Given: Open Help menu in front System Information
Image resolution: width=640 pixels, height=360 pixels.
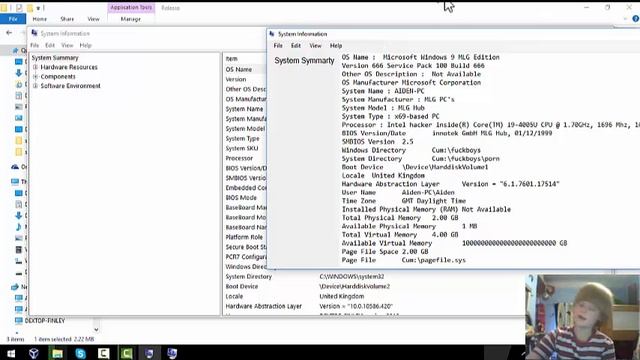Looking at the screenshot, I should pos(336,46).
